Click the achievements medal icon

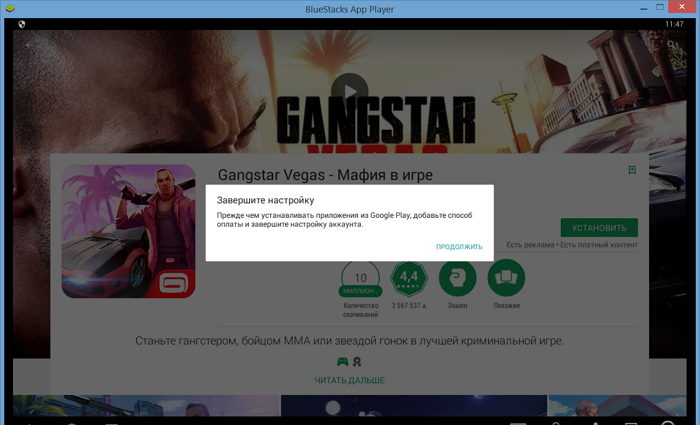[x=357, y=361]
